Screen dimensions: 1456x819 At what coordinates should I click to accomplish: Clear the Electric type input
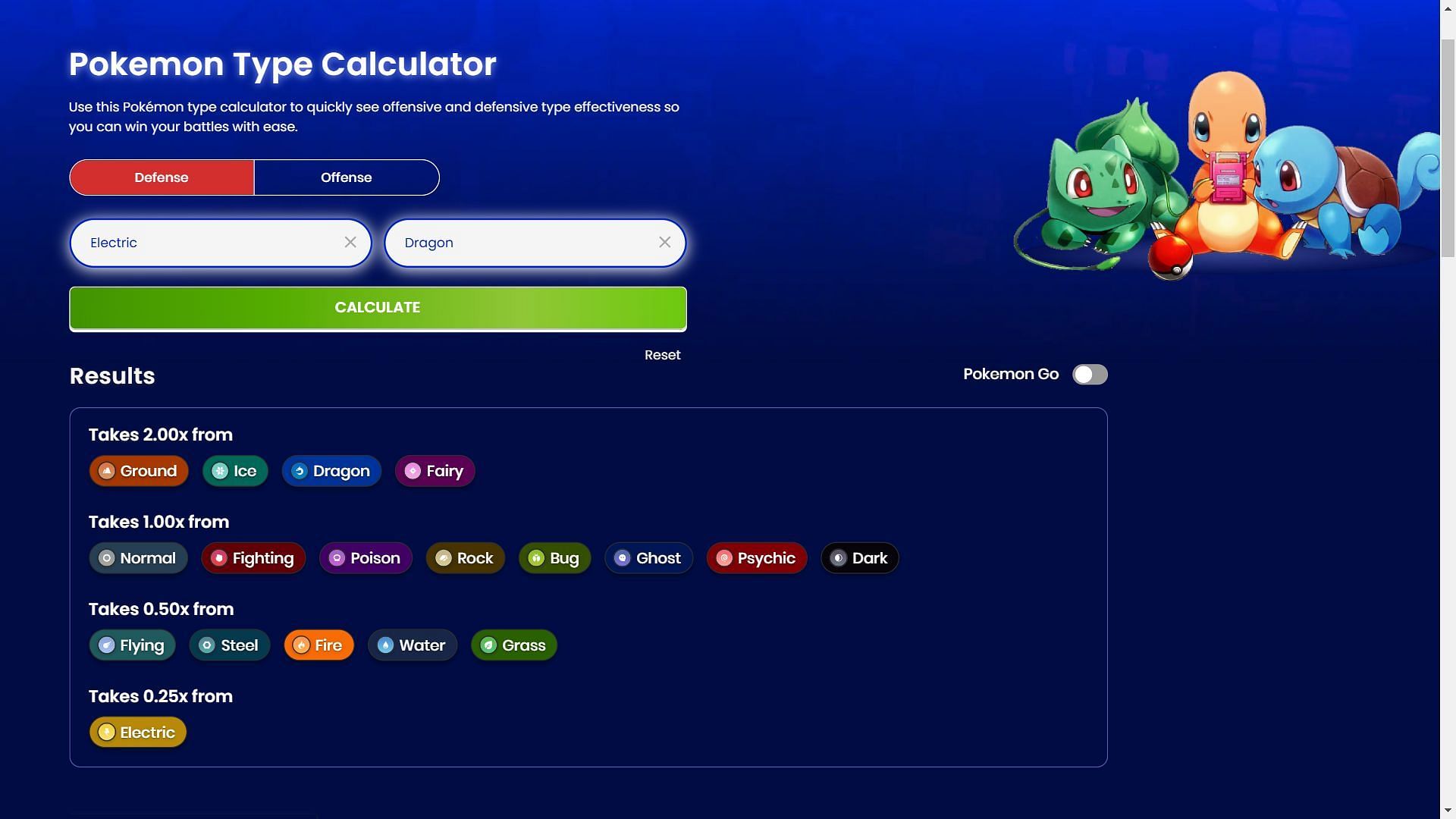tap(351, 242)
